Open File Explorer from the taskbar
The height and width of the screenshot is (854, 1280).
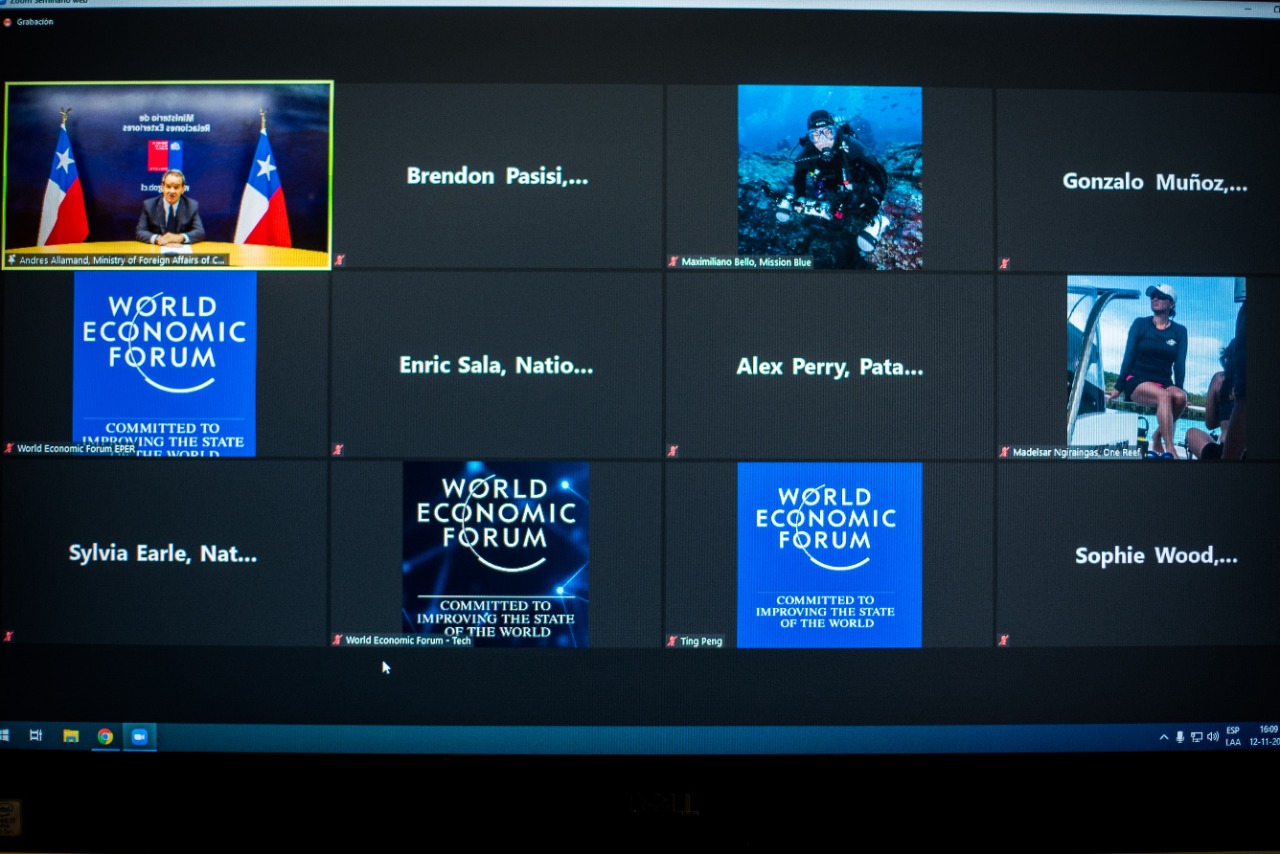pos(71,736)
